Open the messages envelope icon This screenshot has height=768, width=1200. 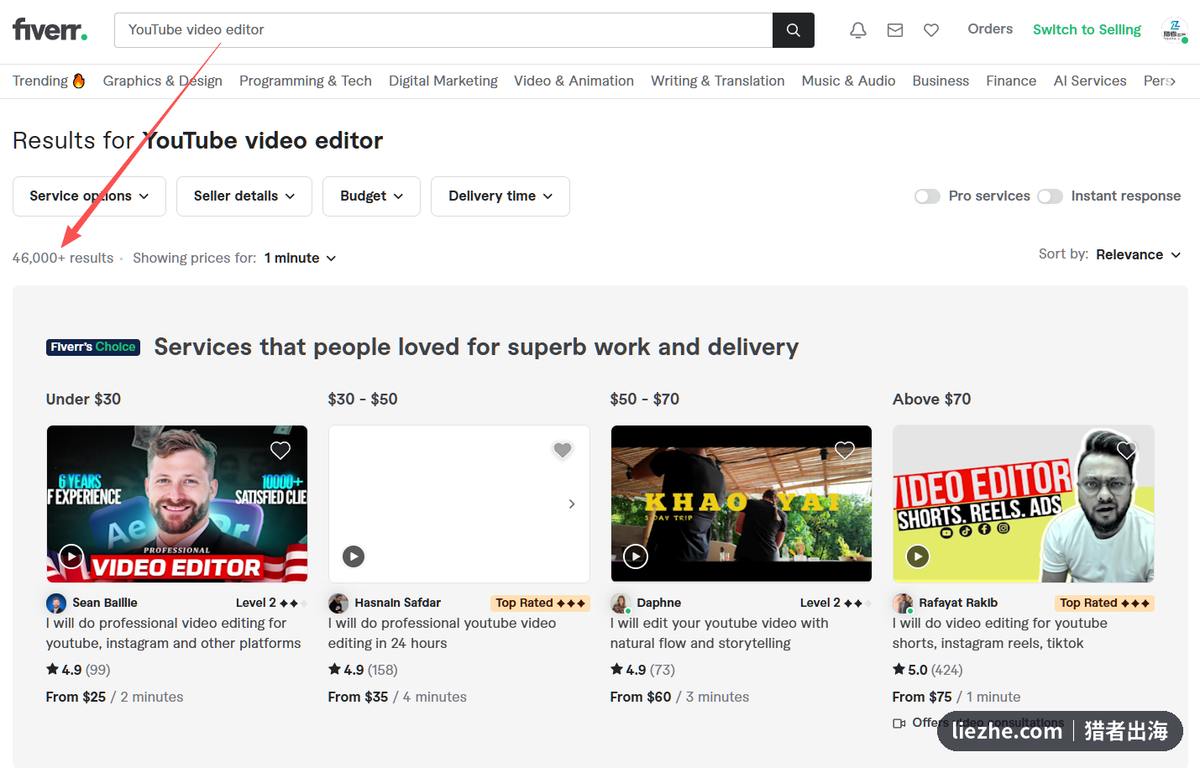click(x=895, y=30)
